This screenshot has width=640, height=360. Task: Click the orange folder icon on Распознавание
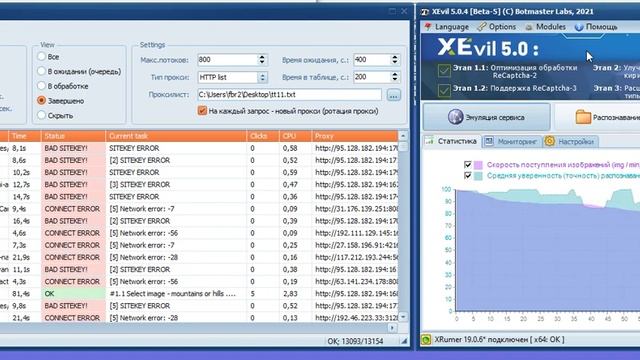[583, 117]
